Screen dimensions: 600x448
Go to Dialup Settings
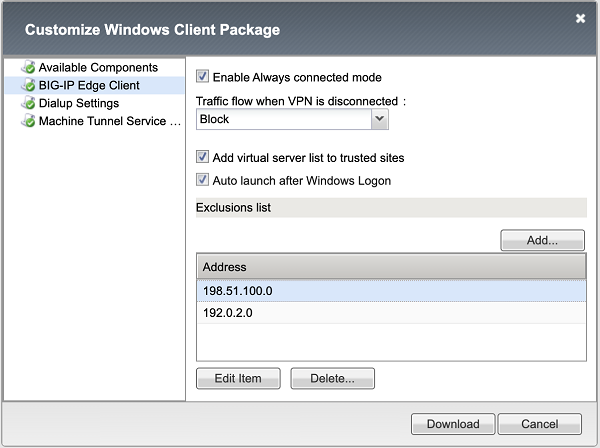tap(79, 103)
